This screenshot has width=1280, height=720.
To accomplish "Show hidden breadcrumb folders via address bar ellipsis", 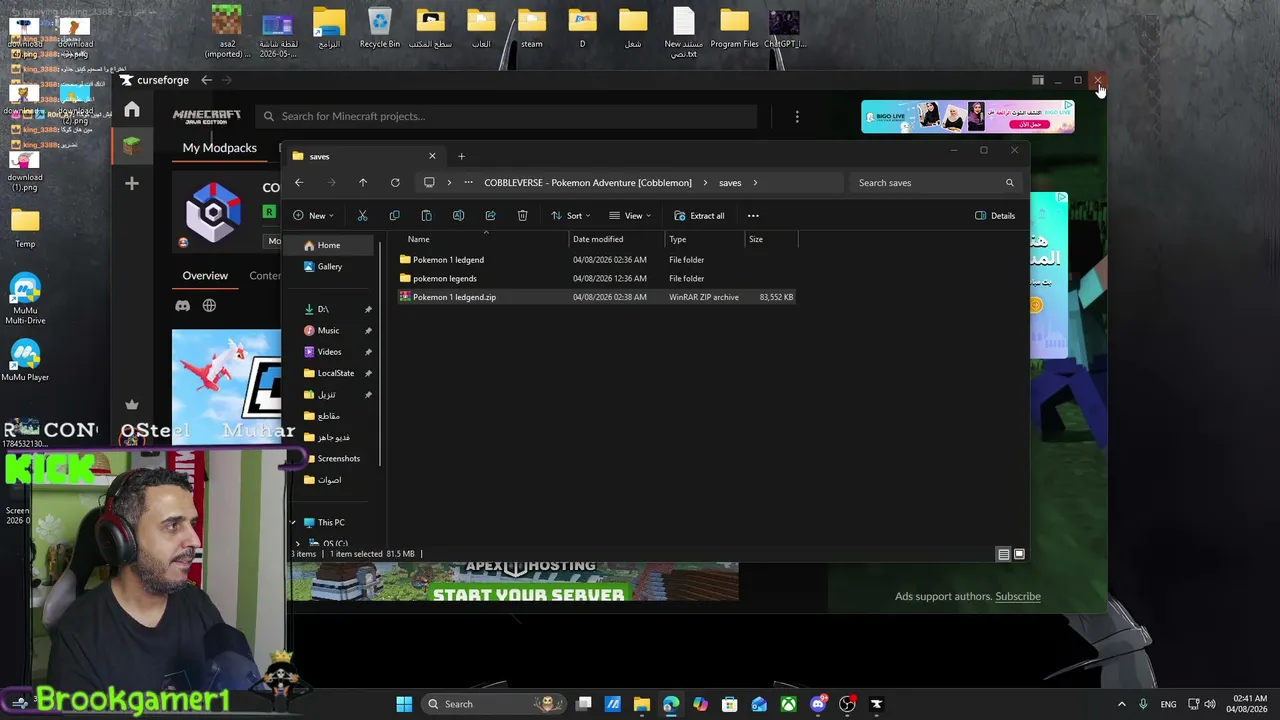I will (468, 183).
